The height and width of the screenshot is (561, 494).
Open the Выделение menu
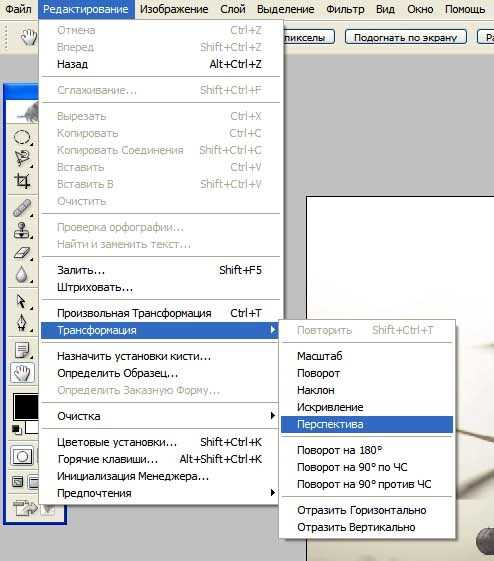[285, 9]
